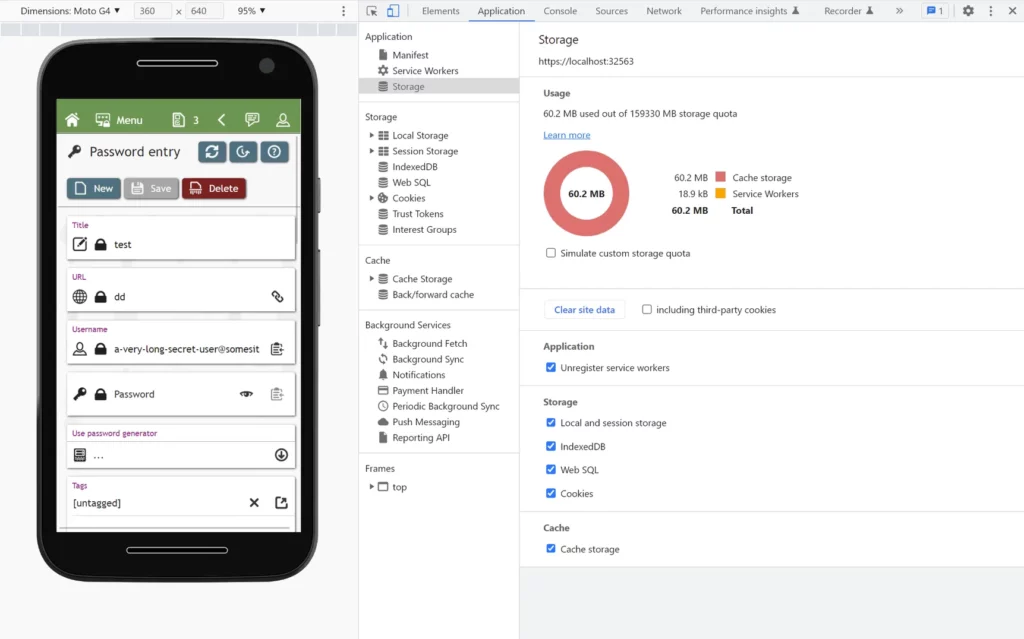Copy username with the clipboard icon
Viewport: 1024px width, 639px height.
278,349
